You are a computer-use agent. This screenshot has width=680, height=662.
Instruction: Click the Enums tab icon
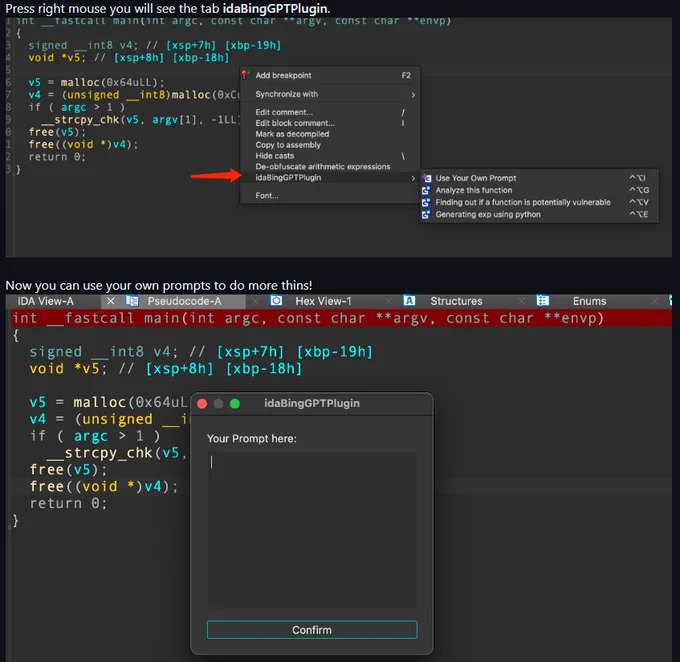coord(543,301)
